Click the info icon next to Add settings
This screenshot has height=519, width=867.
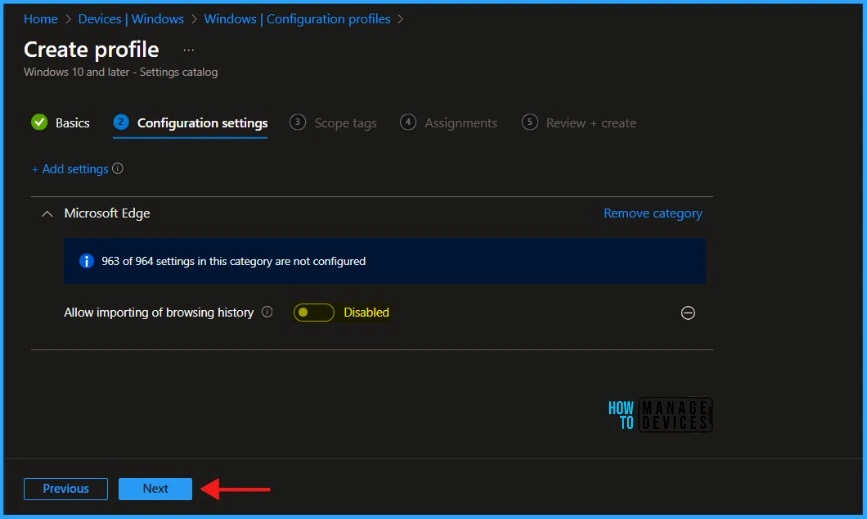click(118, 169)
